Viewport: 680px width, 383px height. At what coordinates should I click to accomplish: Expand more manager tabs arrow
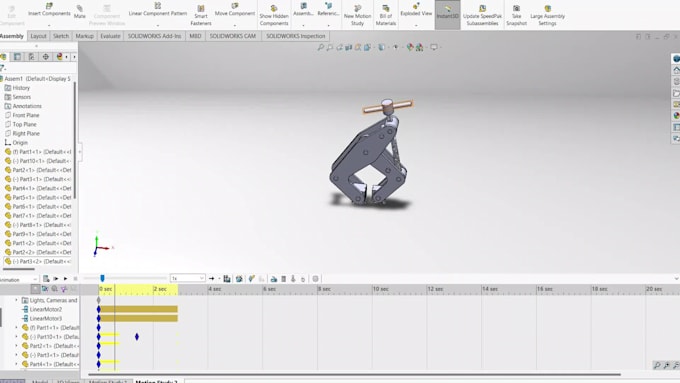74,57
